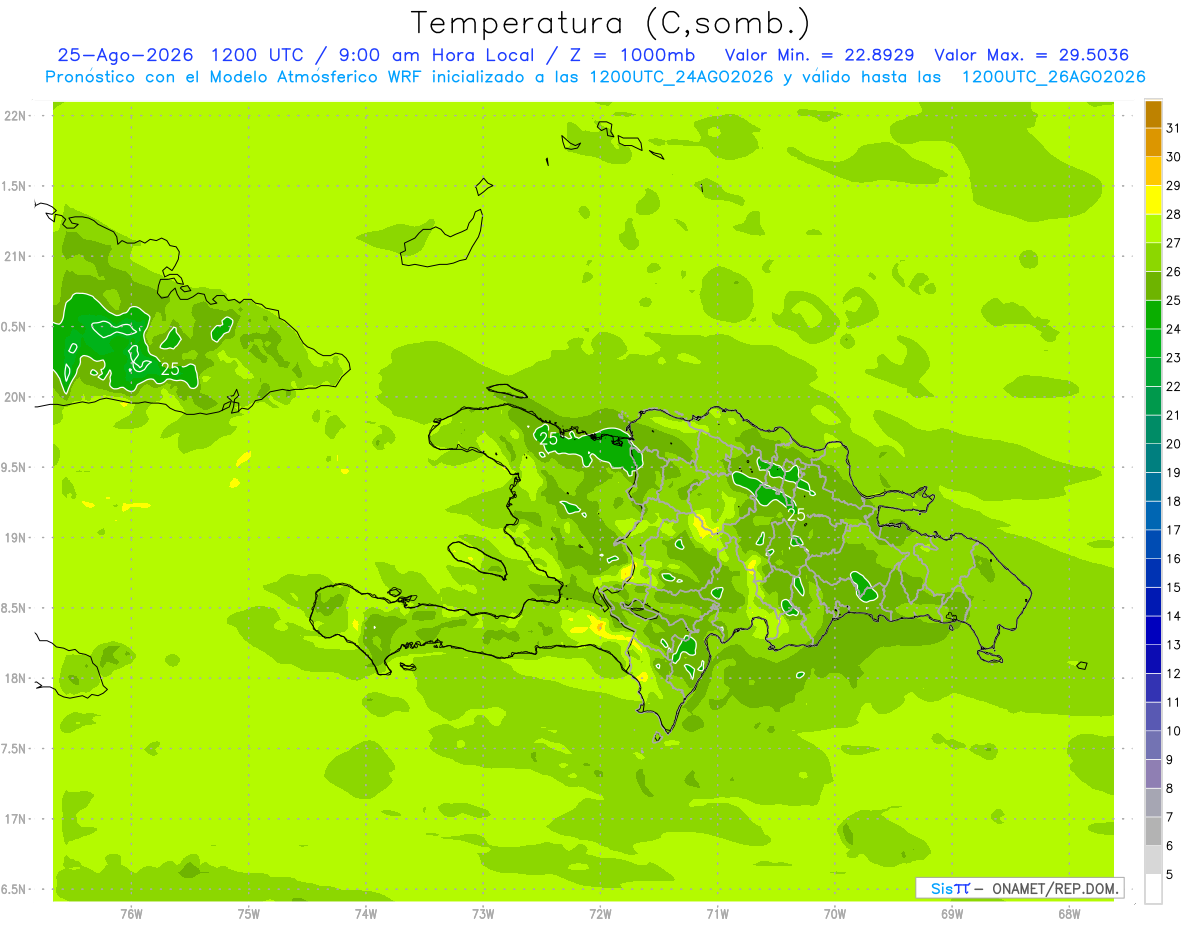Click the "68W" longitude label
This screenshot has height=927, width=1200.
1069,913
